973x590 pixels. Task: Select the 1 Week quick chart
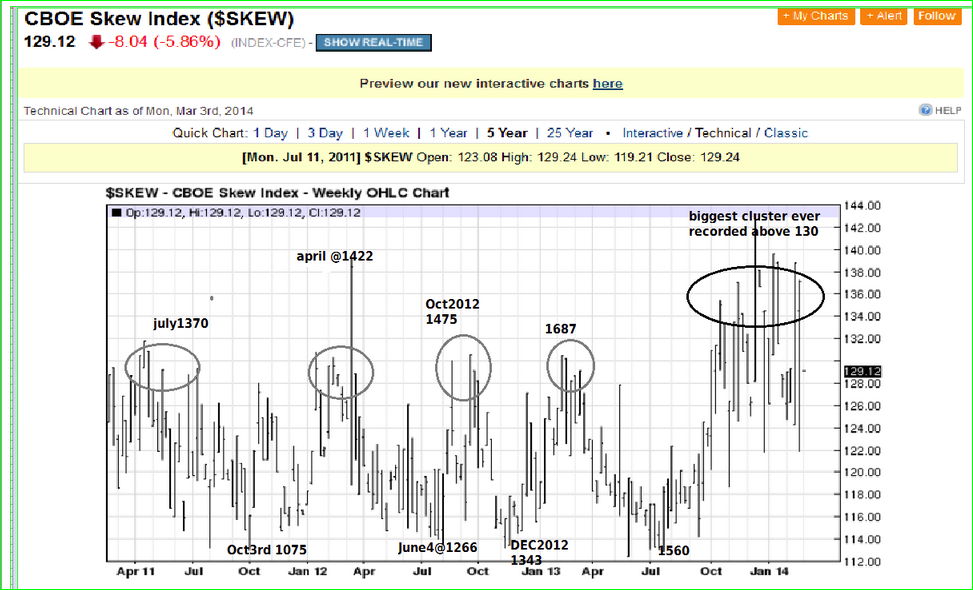[386, 133]
